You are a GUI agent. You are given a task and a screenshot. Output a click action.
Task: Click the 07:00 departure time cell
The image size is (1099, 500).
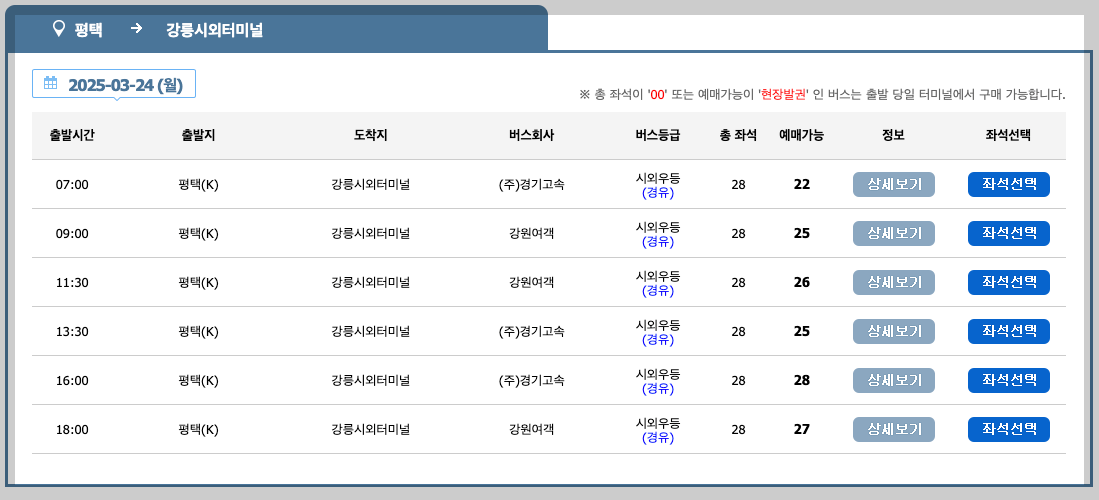(x=72, y=185)
